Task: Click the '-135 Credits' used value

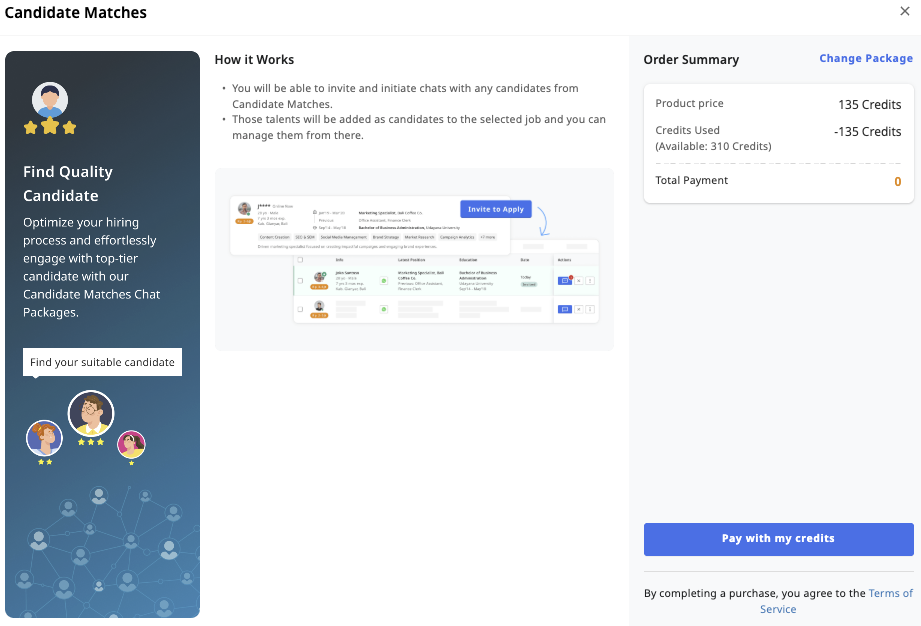Action: pos(868,132)
